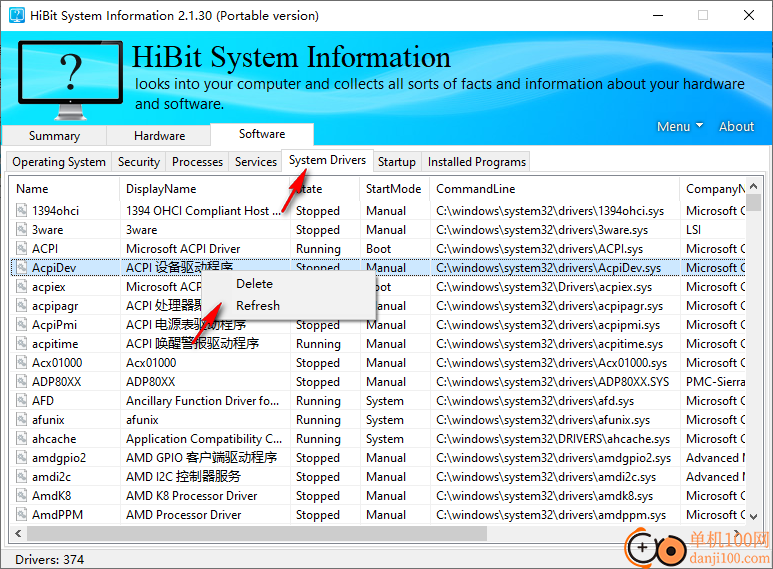Click the Running state of acpitime
This screenshot has width=773, height=569.
click(318, 344)
